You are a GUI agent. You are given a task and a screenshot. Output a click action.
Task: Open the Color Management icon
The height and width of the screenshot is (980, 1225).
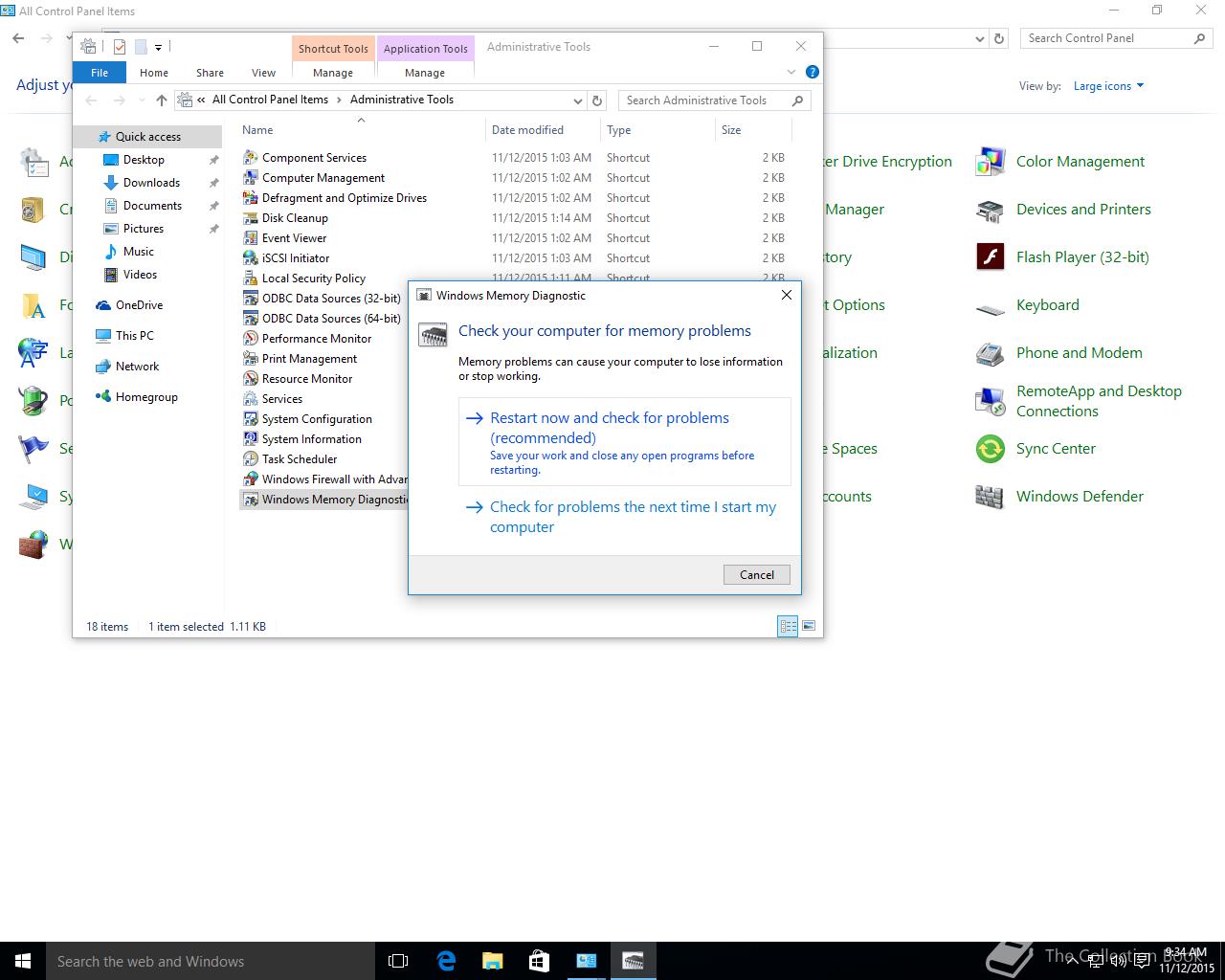coord(990,162)
